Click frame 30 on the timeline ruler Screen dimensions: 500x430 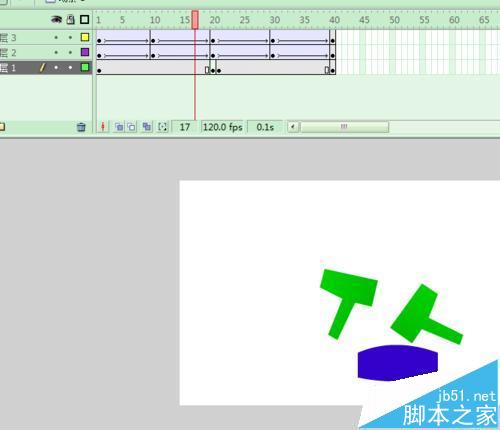(x=275, y=20)
